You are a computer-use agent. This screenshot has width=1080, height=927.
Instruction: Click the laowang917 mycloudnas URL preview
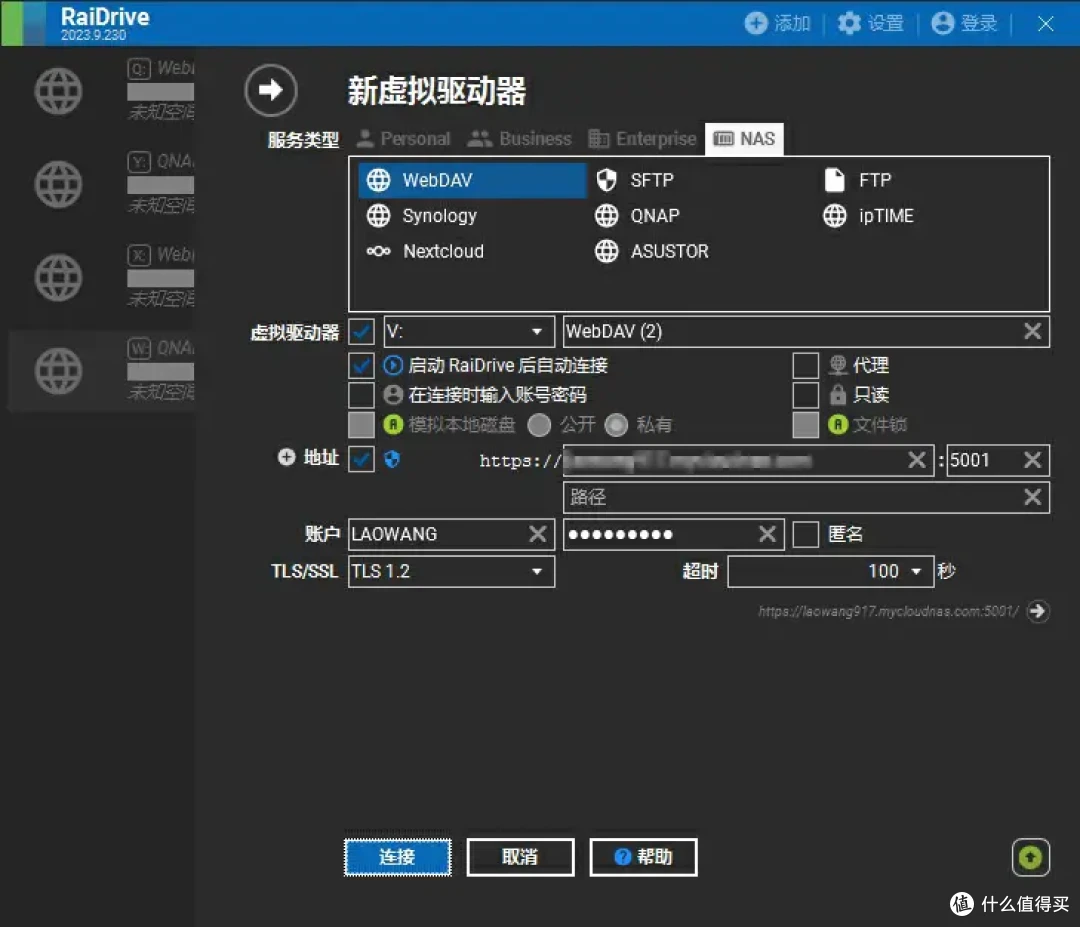pos(888,611)
